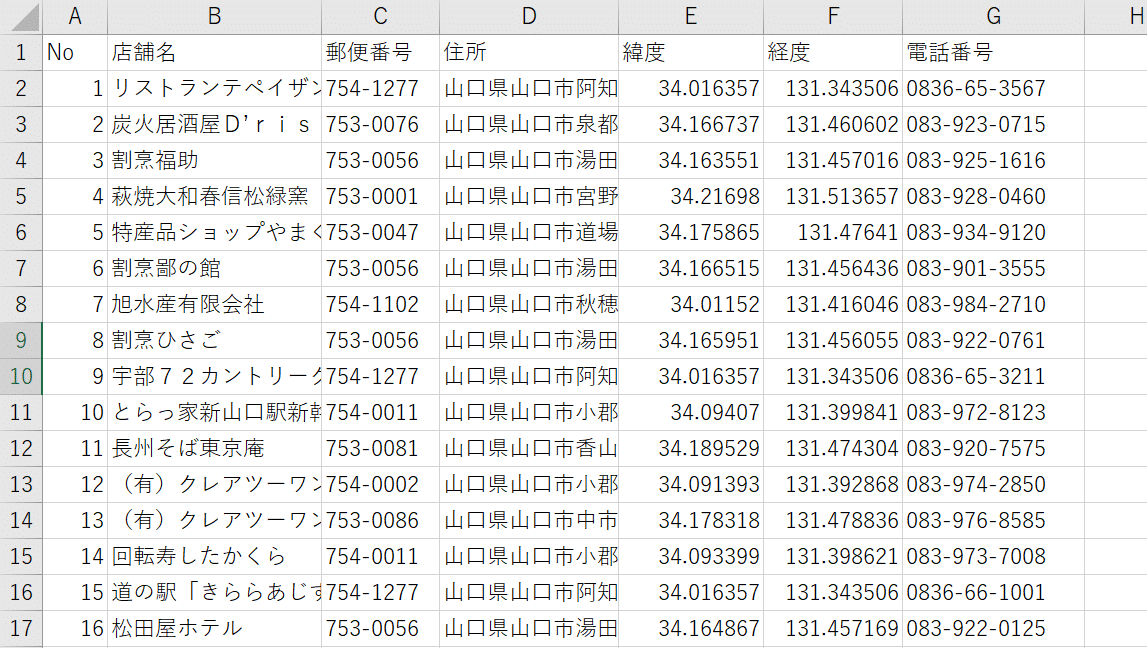Screen dimensions: 1147x648
Task: Select the 回転寿したかくら cell
Action: pos(214,557)
